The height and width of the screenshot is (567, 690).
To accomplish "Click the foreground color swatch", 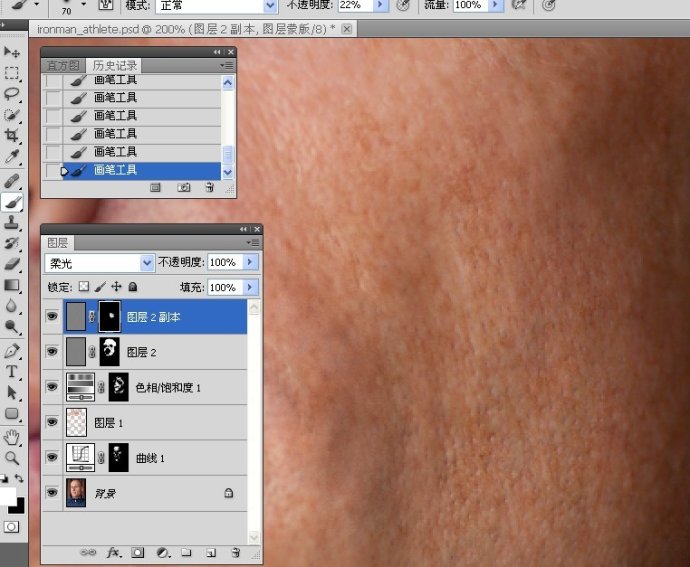I will pos(7,496).
